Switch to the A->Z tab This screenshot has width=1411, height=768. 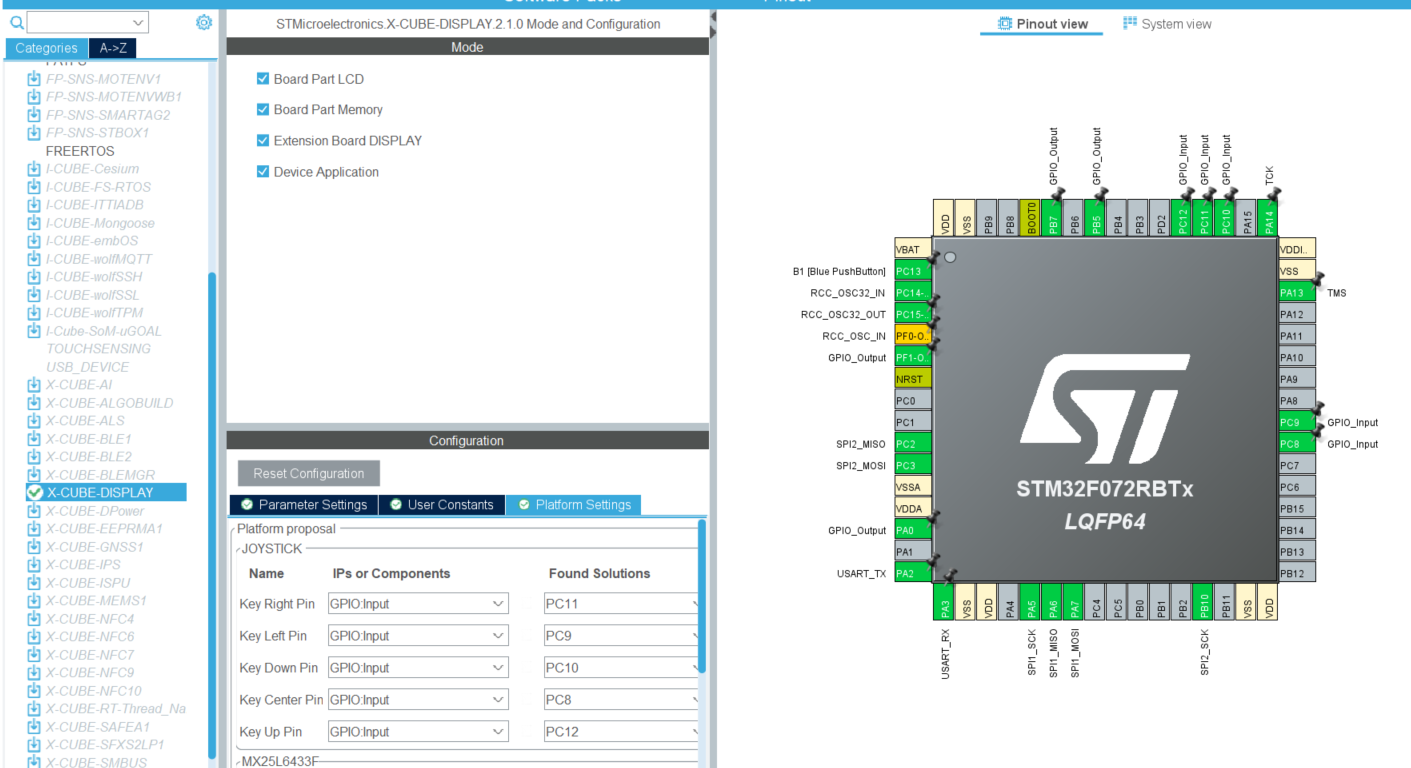point(112,47)
